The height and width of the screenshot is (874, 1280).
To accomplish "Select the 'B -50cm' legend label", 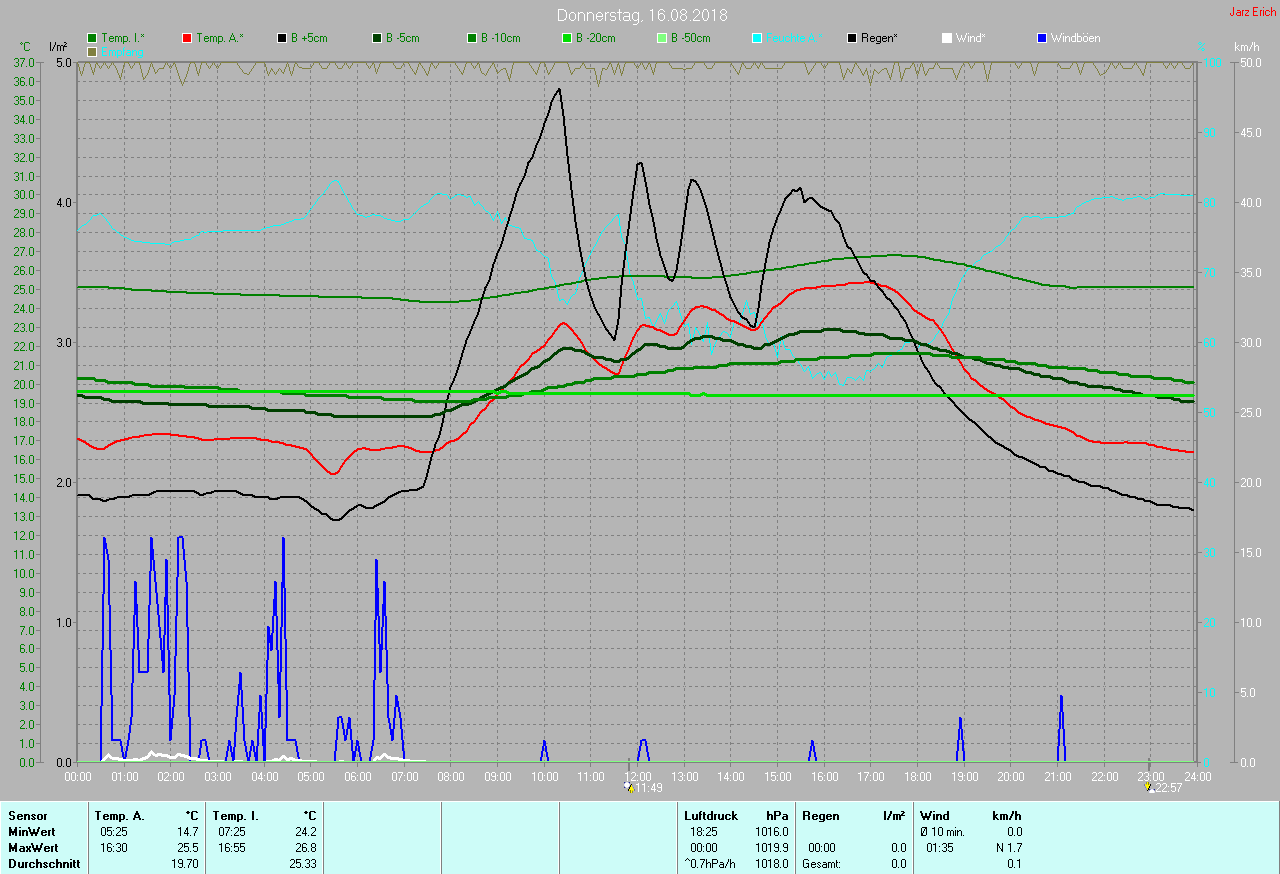I will [691, 38].
